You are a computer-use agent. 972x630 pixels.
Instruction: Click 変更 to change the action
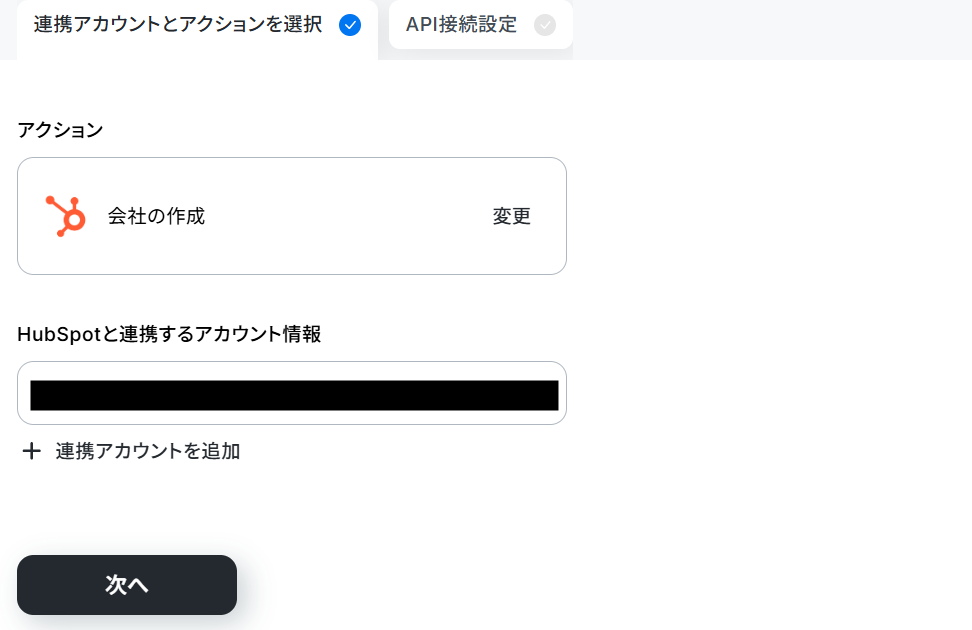coord(511,216)
